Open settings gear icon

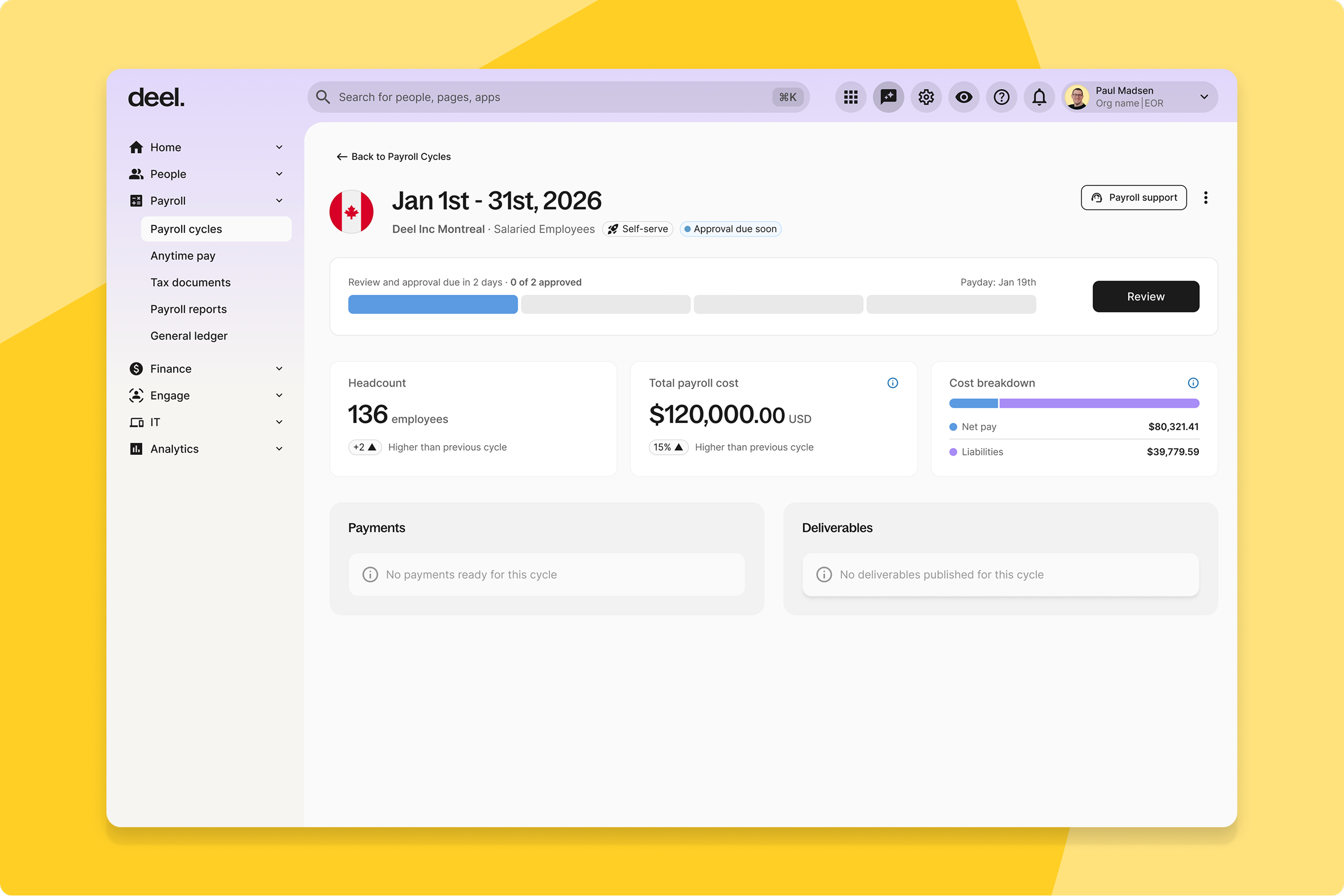click(926, 97)
